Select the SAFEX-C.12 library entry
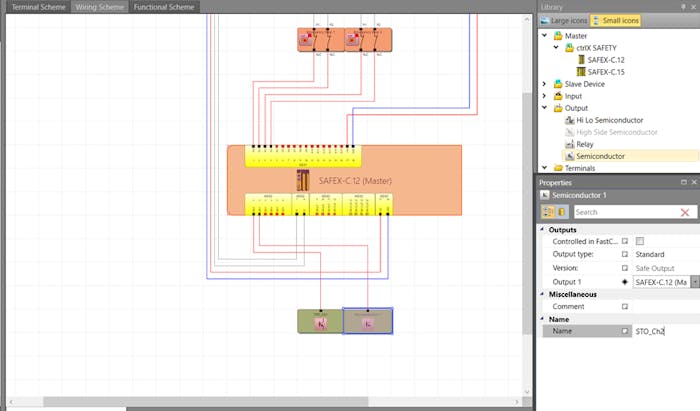This screenshot has height=411, width=700. pyautogui.click(x=606, y=60)
